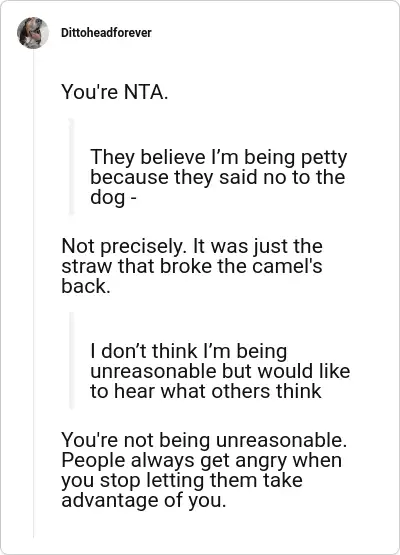Select the quote "I don't think I'm being unreasonable"
The width and height of the screenshot is (400, 555).
[220, 371]
